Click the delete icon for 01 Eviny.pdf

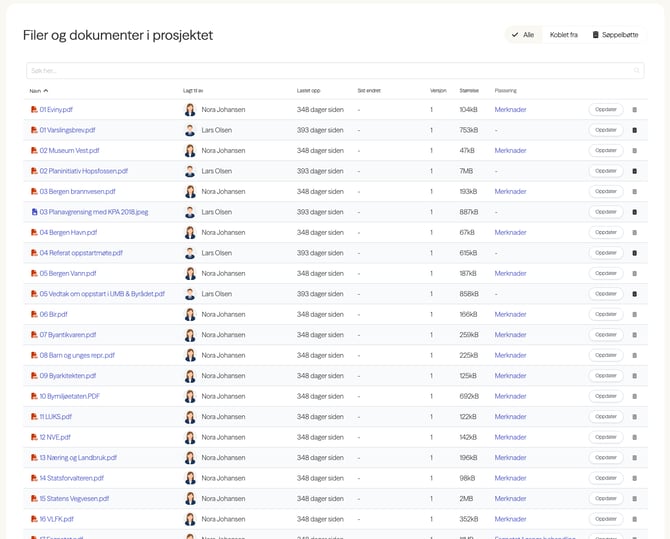coord(634,109)
